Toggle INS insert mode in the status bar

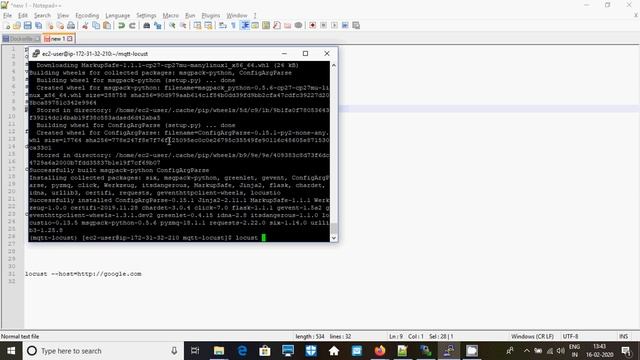coord(623,336)
